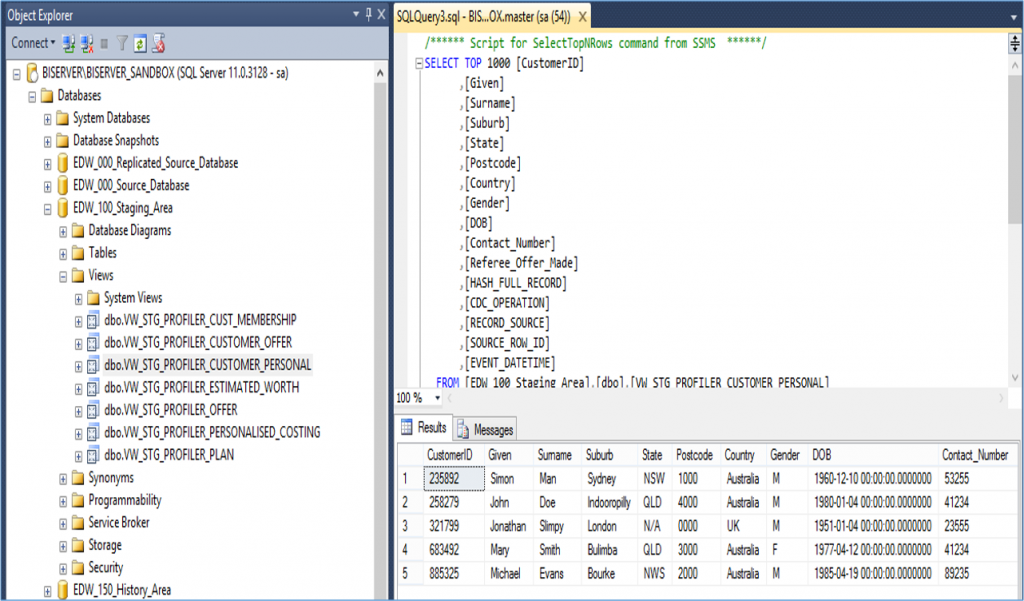Select the Results tab

[424, 428]
